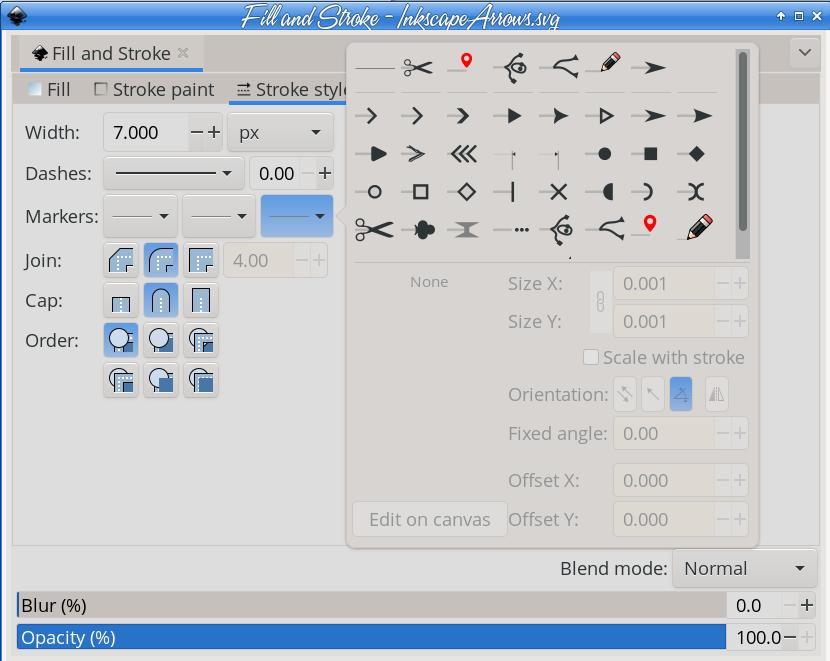Select the round join toggle
Screen dimensions: 830x661
tap(161, 261)
